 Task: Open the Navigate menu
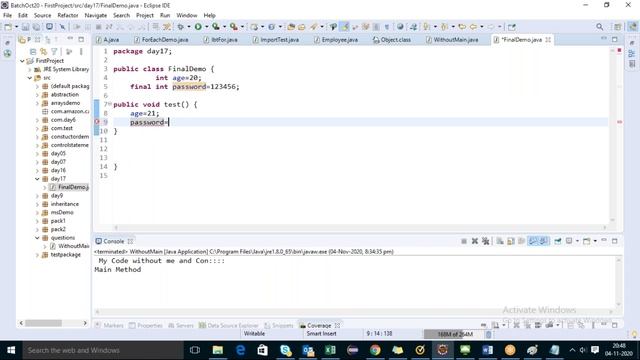[x=96, y=16]
